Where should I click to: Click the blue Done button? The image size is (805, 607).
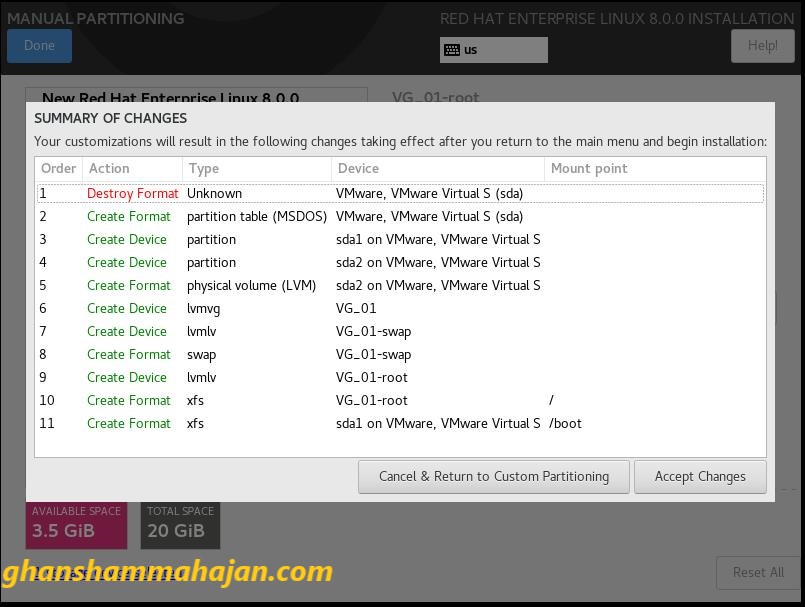click(x=39, y=46)
